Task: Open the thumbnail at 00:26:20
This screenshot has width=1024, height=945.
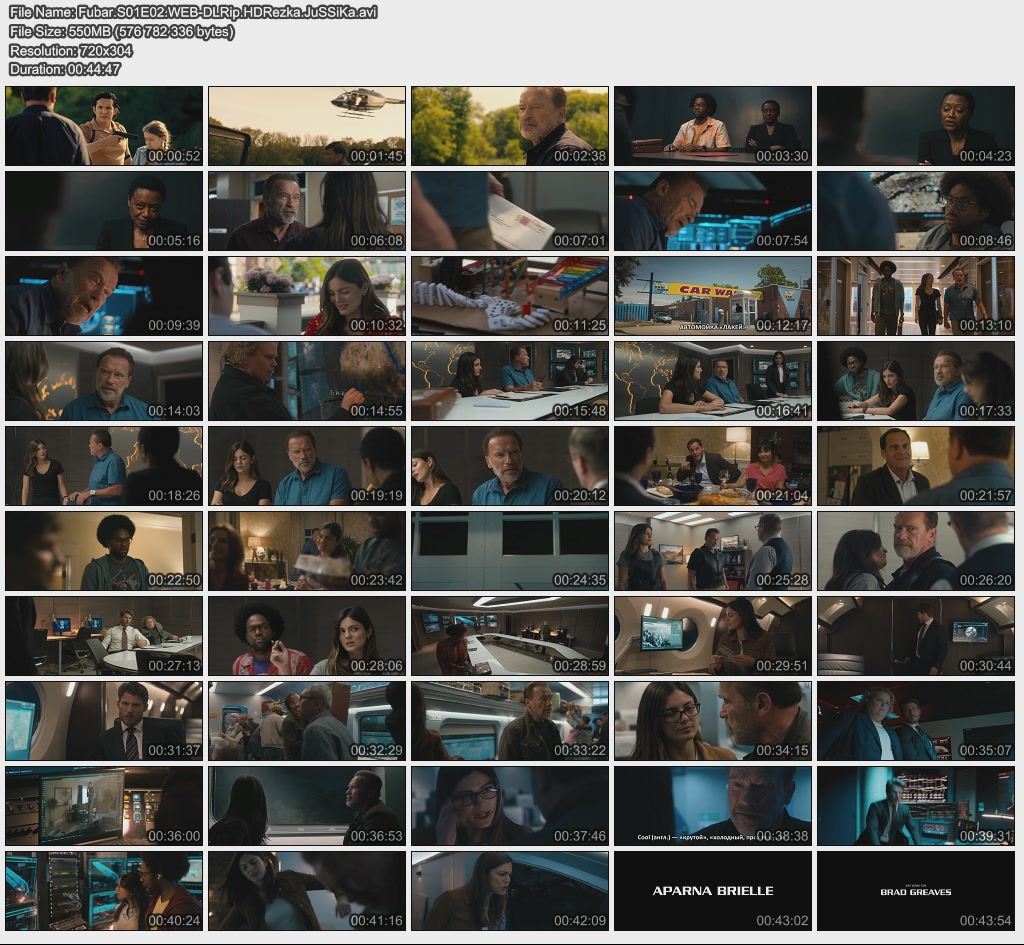Action: click(916, 551)
